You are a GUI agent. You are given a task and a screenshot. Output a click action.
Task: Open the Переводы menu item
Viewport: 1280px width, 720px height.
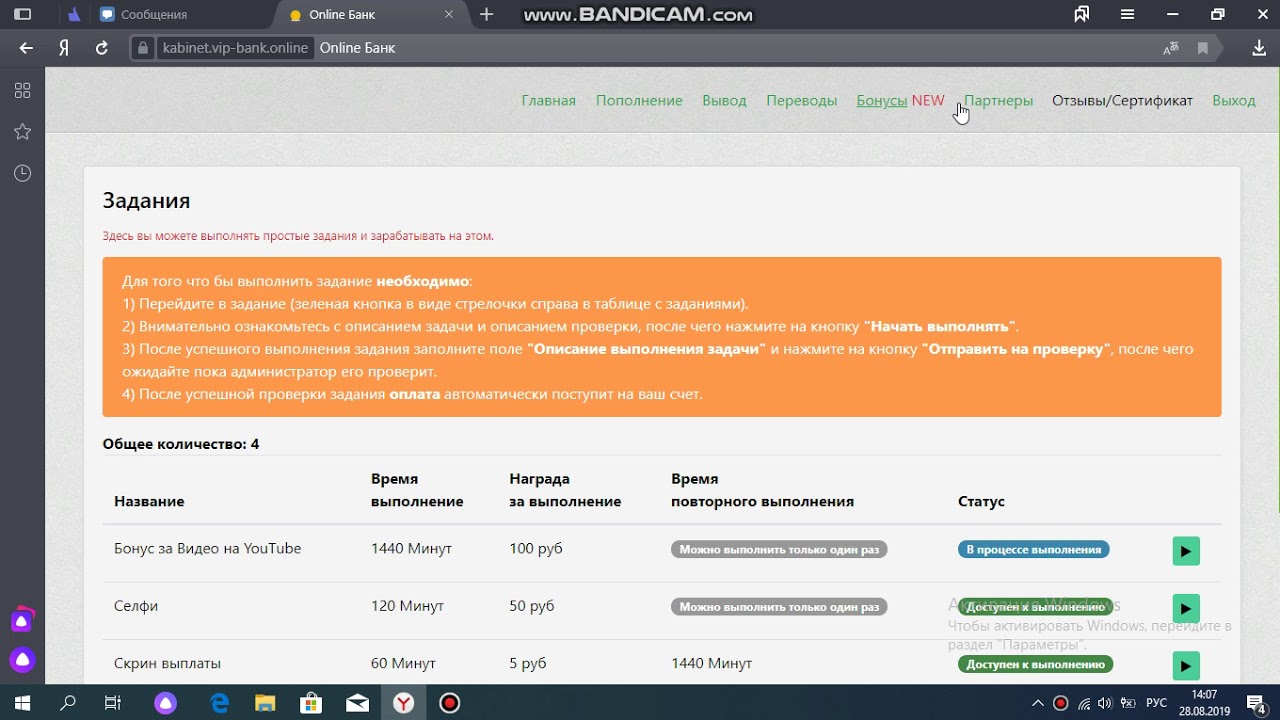pyautogui.click(x=801, y=100)
